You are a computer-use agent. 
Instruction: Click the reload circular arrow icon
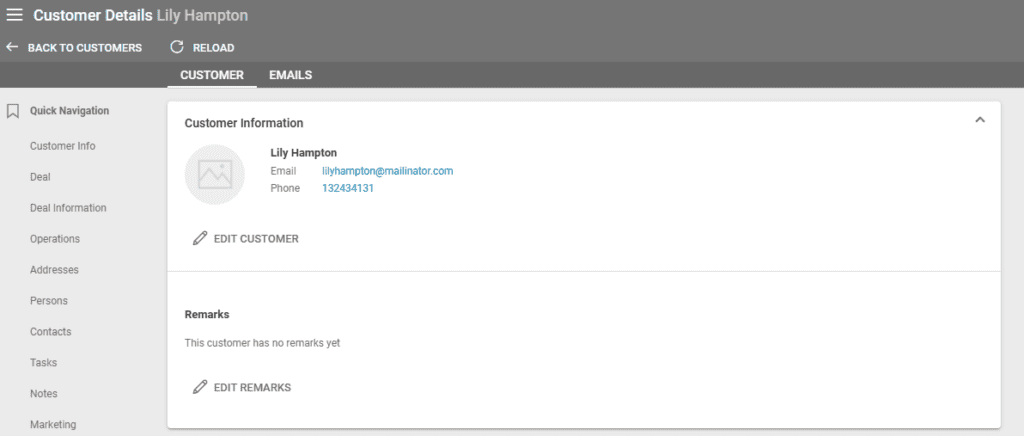[x=177, y=47]
